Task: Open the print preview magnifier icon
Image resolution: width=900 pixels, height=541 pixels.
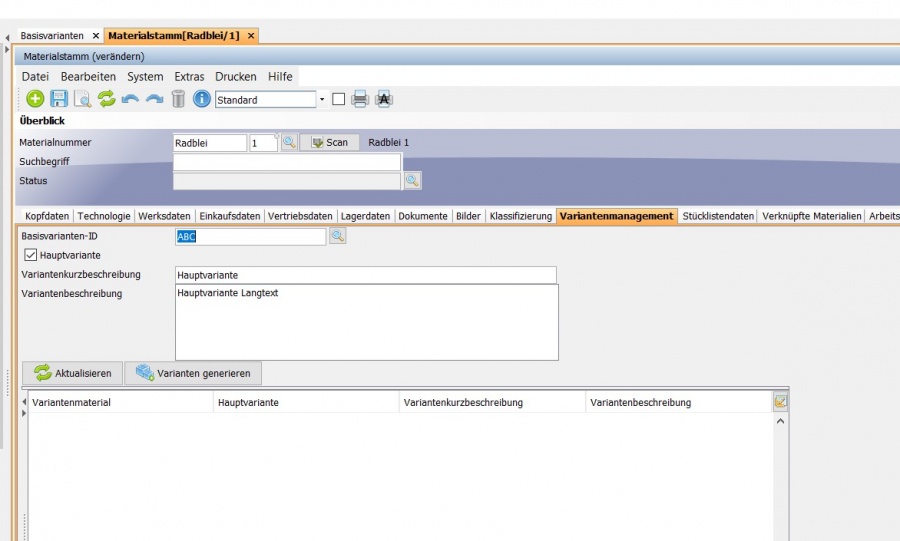Action: 83,99
